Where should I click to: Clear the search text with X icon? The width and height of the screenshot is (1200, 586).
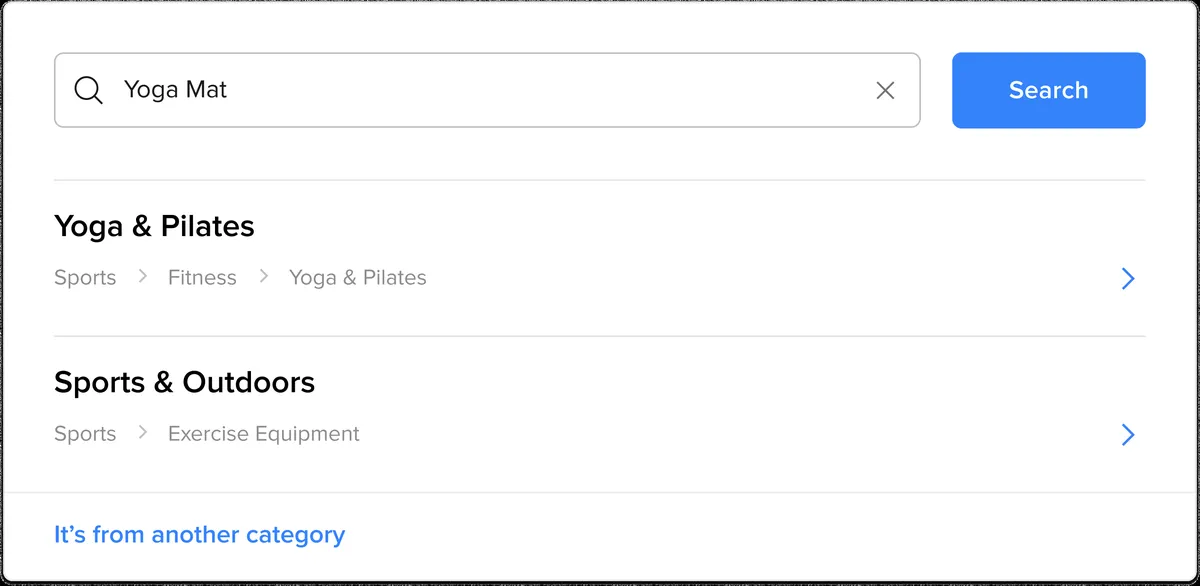885,91
